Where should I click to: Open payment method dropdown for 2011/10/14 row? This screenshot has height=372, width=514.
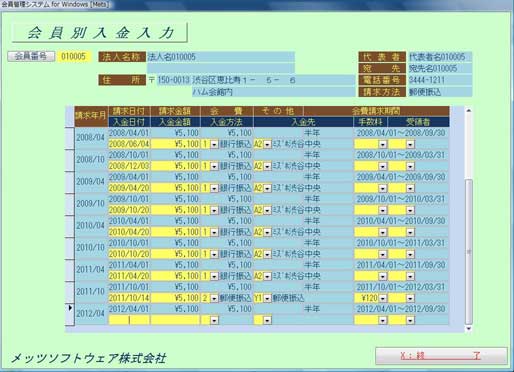pyautogui.click(x=214, y=298)
